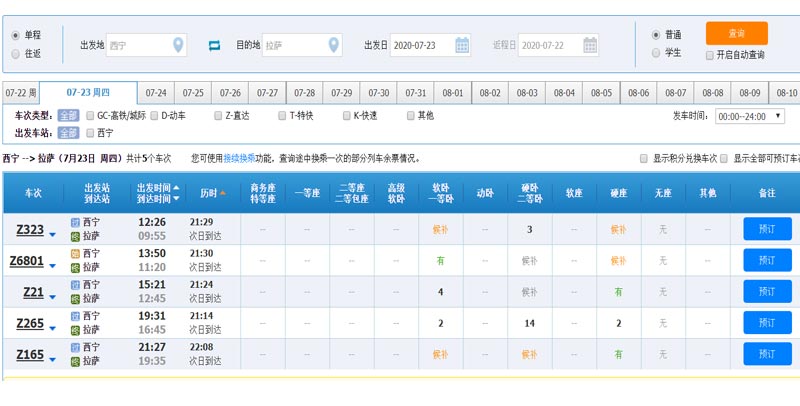Sort ascending by departure time arrow
Image resolution: width=800 pixels, height=406 pixels.
pos(176,187)
